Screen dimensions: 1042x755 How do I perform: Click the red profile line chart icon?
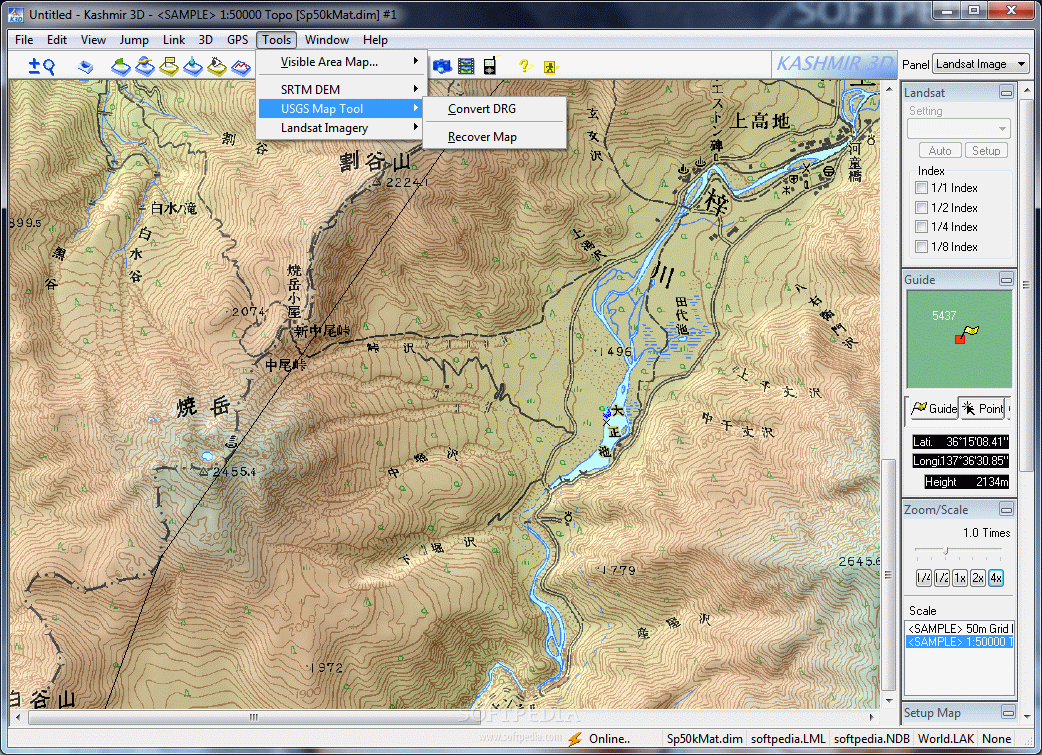241,66
